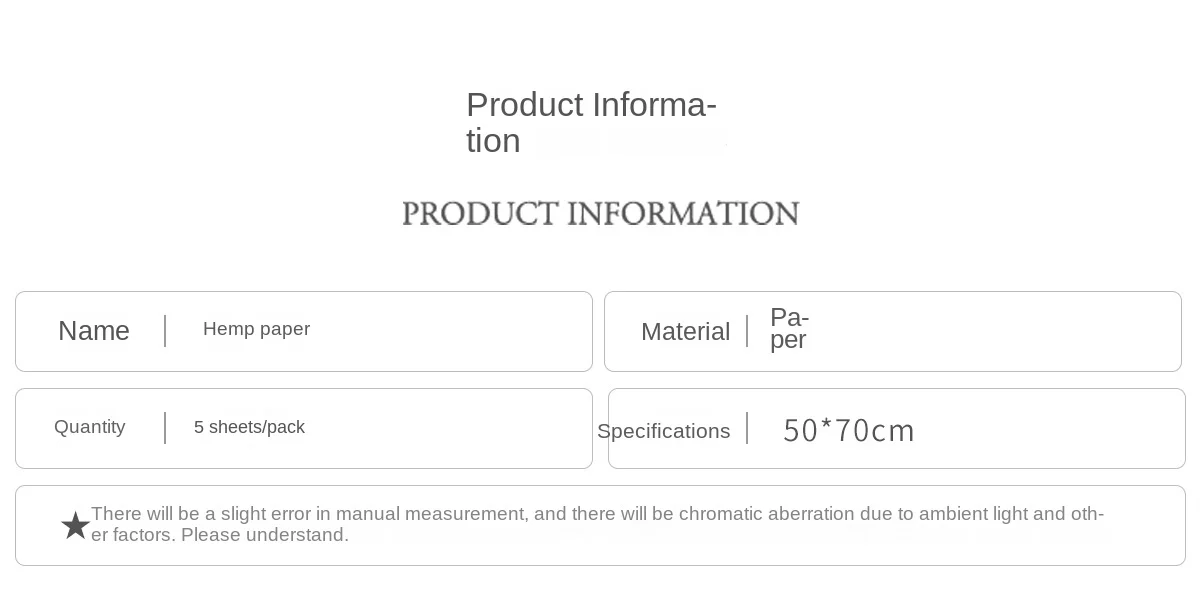
Task: Click the divider line beside Material
Action: point(747,331)
